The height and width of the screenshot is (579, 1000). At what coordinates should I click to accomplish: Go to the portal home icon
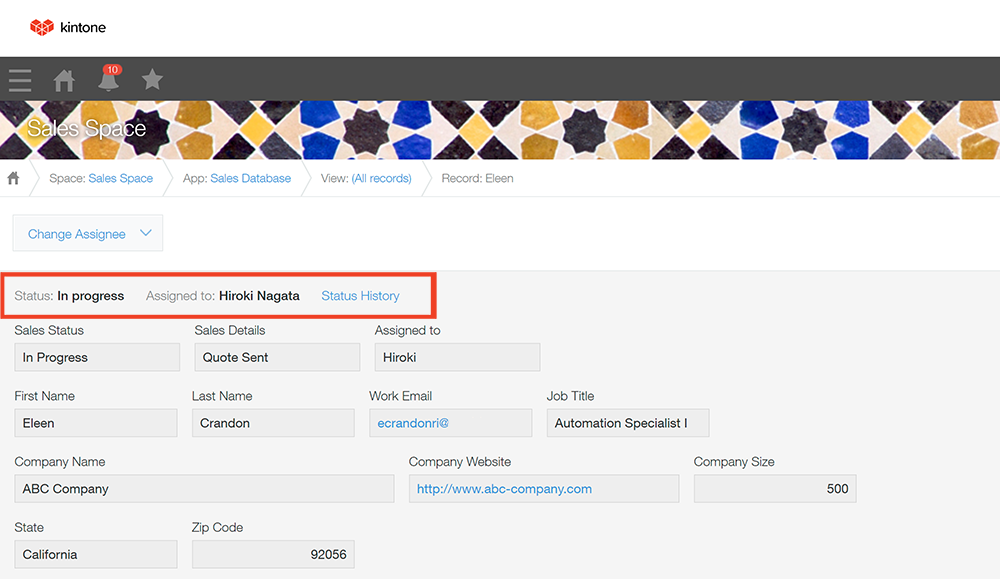click(64, 80)
